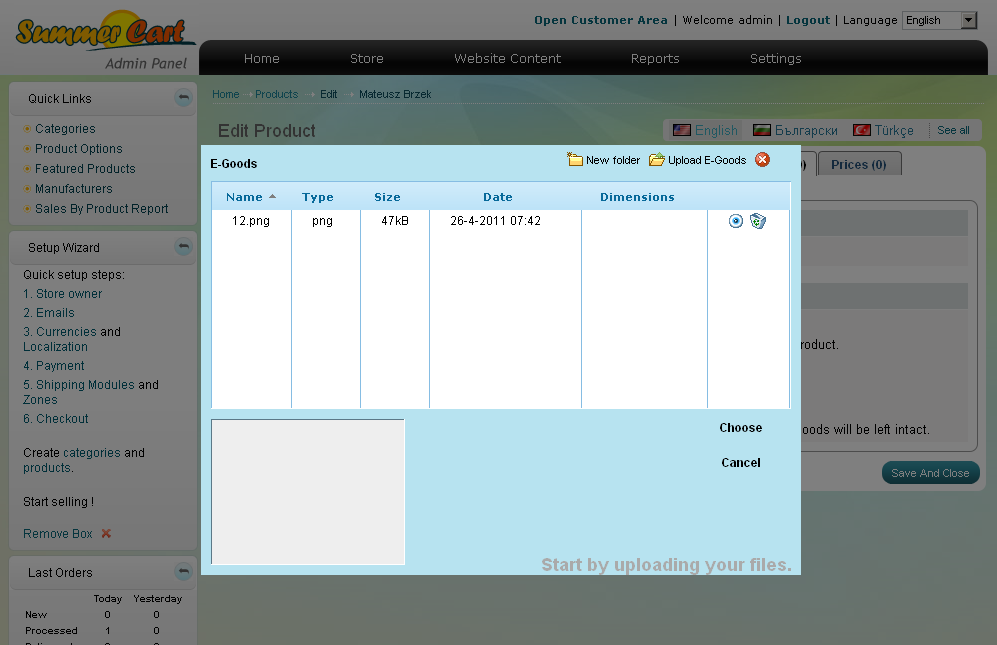Open the Reports menu
The height and width of the screenshot is (645, 997).
coord(655,59)
